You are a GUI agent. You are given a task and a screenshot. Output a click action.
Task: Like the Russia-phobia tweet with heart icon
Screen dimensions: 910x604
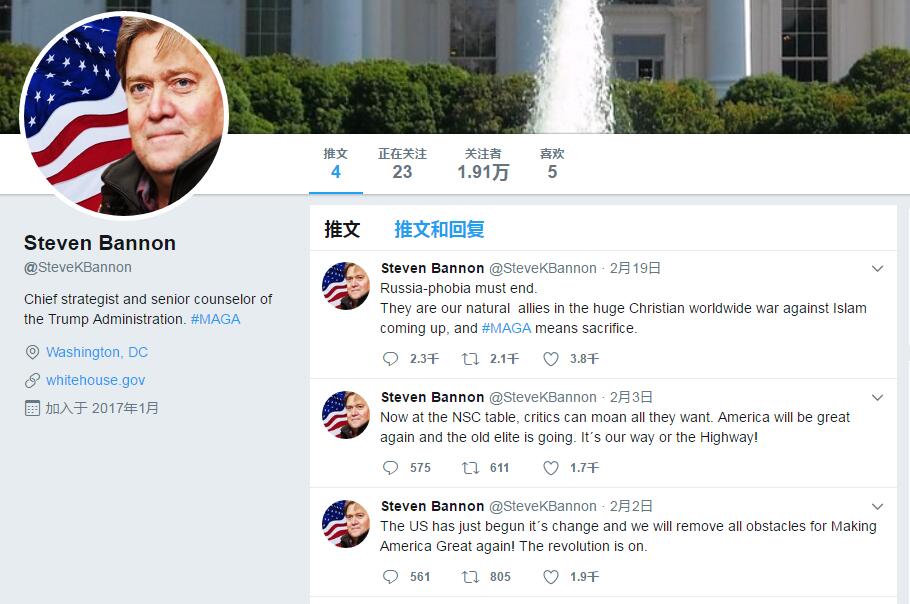(x=551, y=359)
